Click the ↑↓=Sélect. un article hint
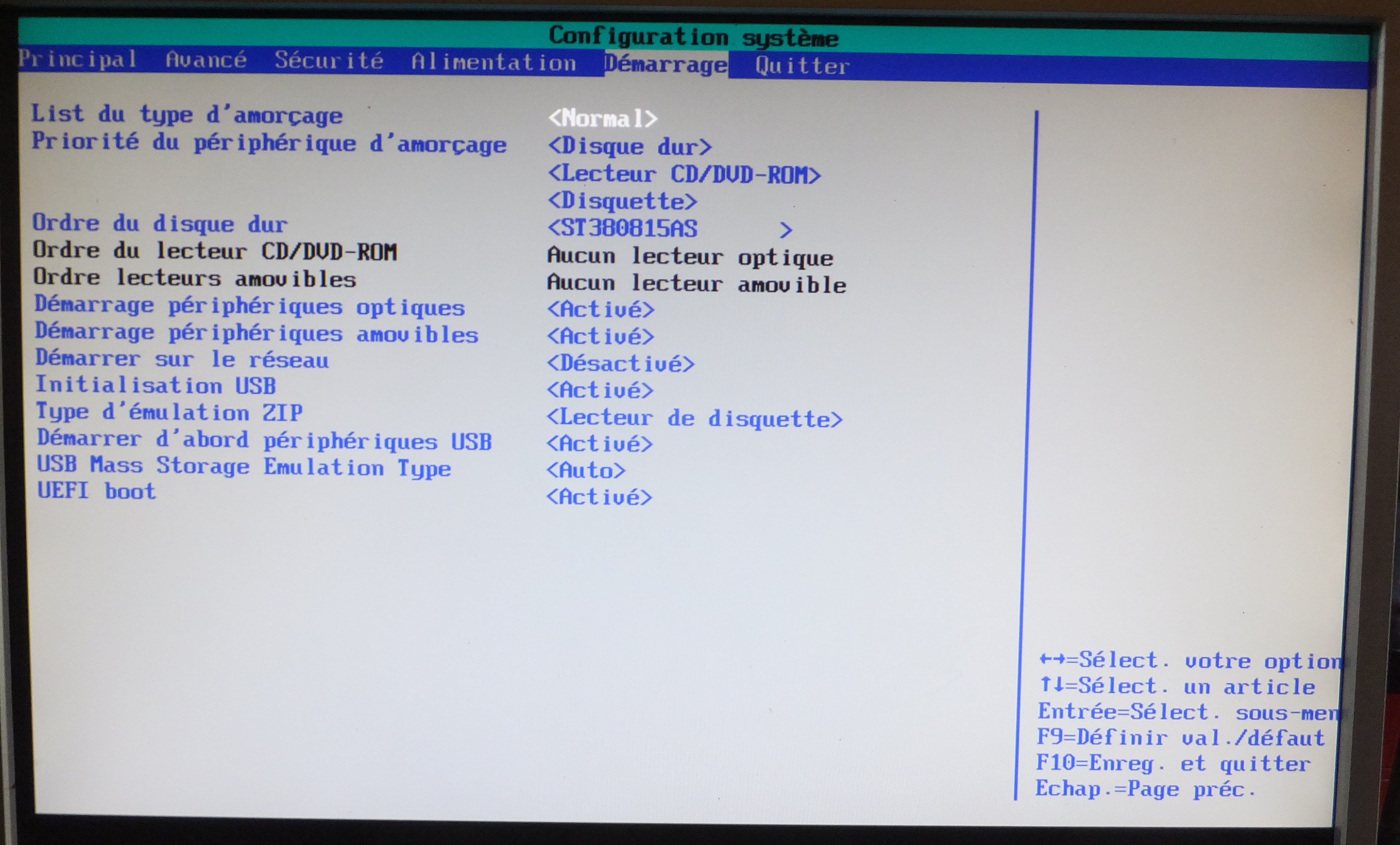This screenshot has height=845, width=1400. click(x=1177, y=686)
